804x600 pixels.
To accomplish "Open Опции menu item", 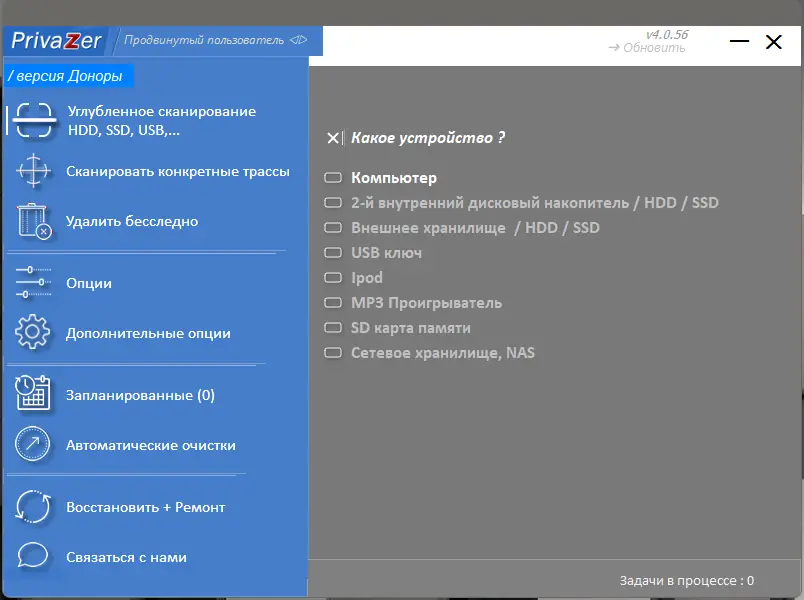I will 89,283.
